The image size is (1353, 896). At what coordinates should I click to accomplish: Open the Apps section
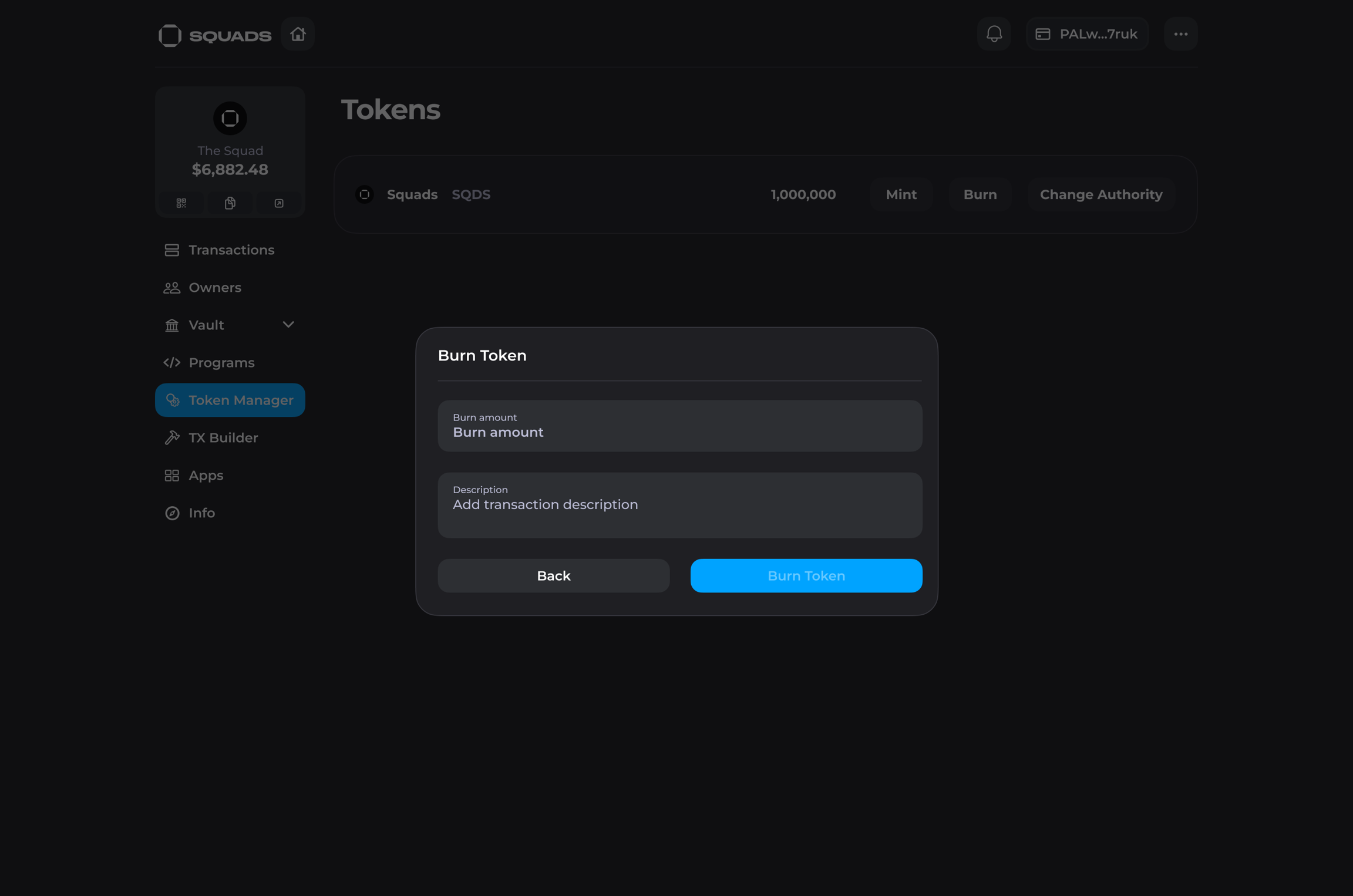point(206,476)
